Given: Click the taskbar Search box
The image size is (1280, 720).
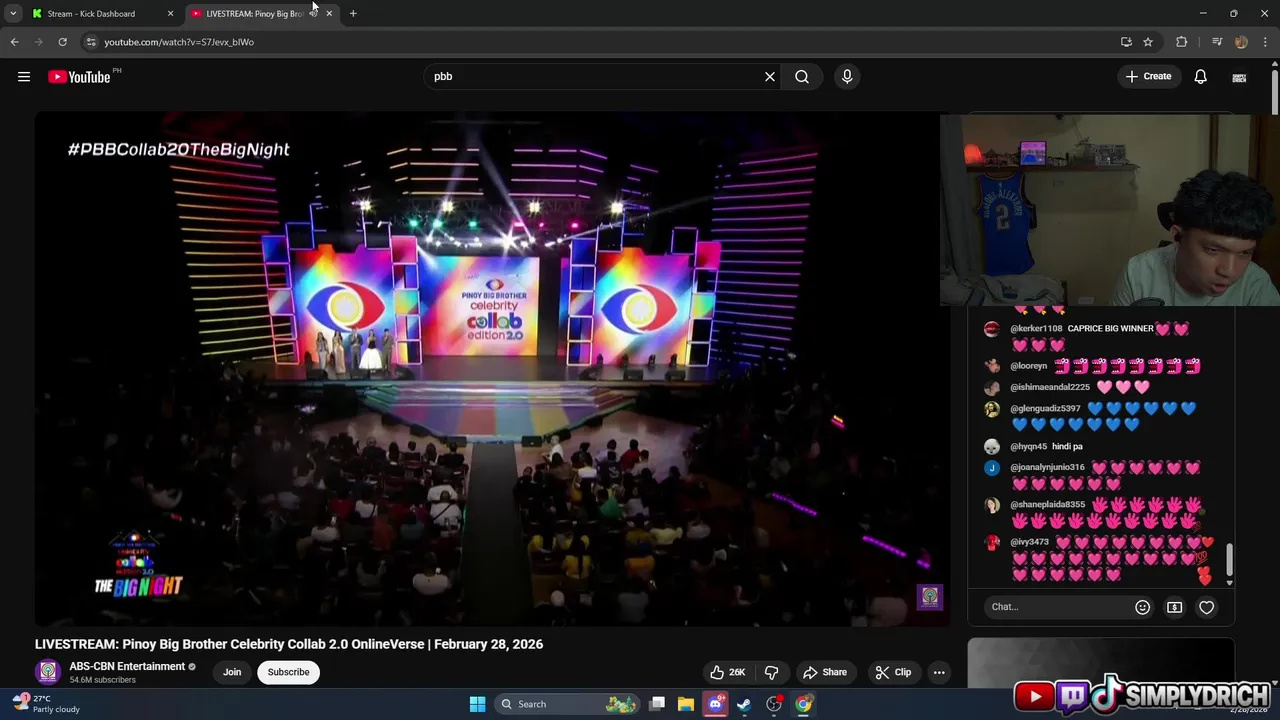Looking at the screenshot, I should tap(568, 704).
